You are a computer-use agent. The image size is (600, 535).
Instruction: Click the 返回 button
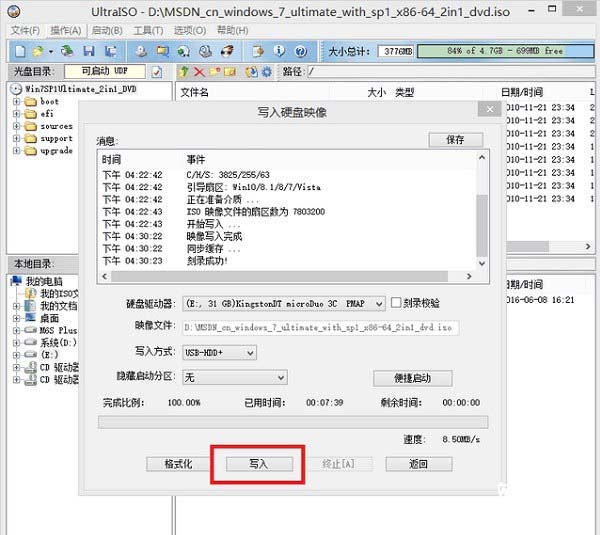(x=419, y=464)
